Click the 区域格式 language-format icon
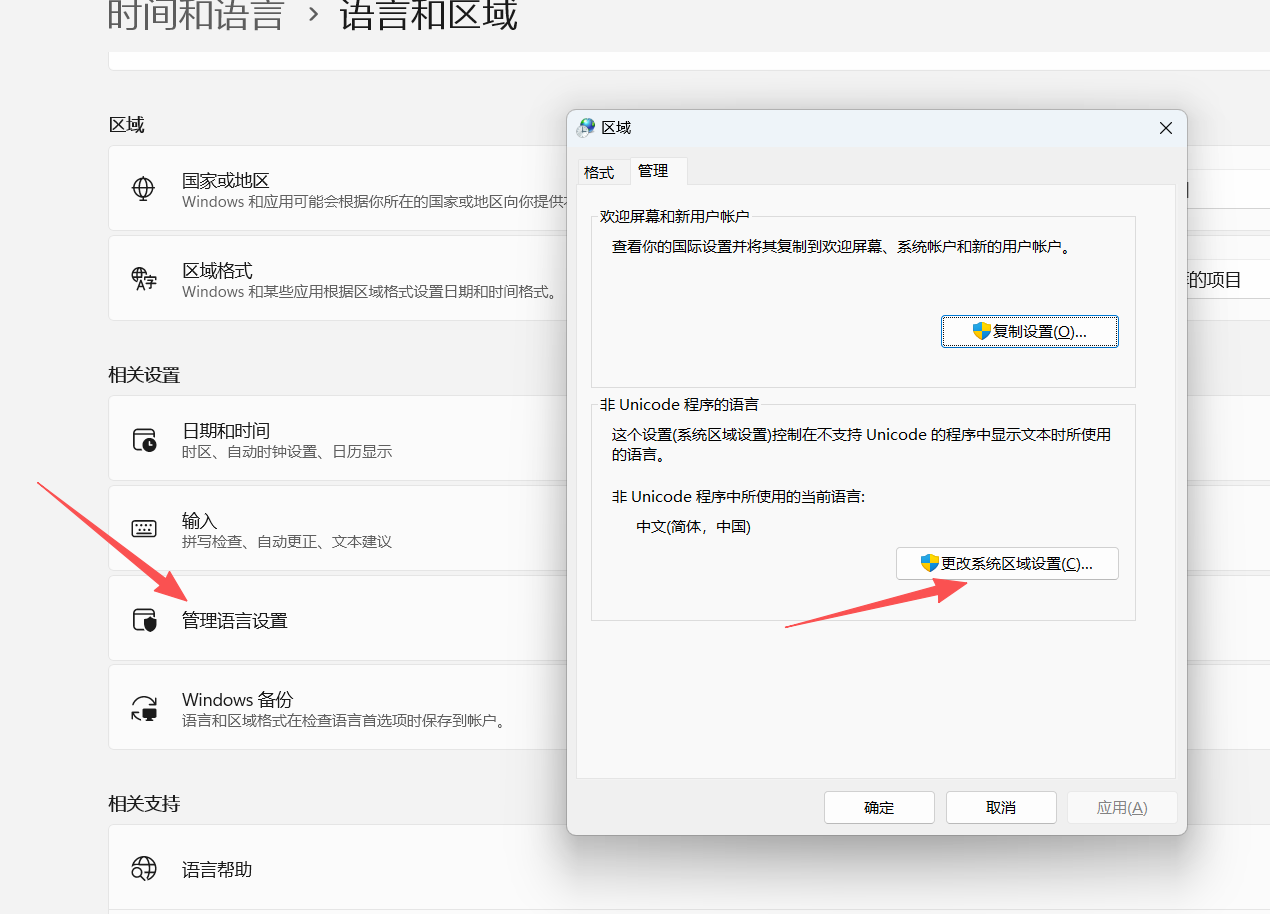The height and width of the screenshot is (914, 1270). (144, 278)
